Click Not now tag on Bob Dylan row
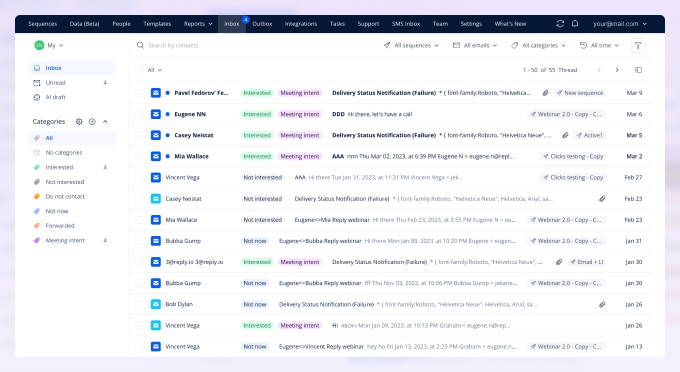 (x=255, y=304)
